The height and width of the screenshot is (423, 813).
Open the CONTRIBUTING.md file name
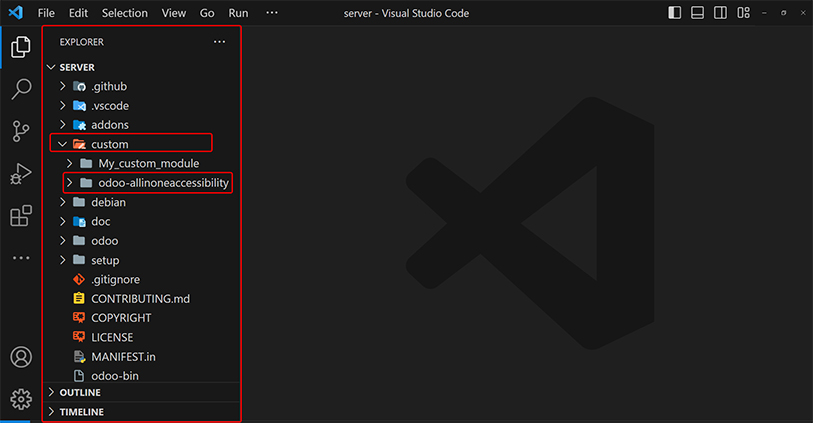[x=141, y=299]
